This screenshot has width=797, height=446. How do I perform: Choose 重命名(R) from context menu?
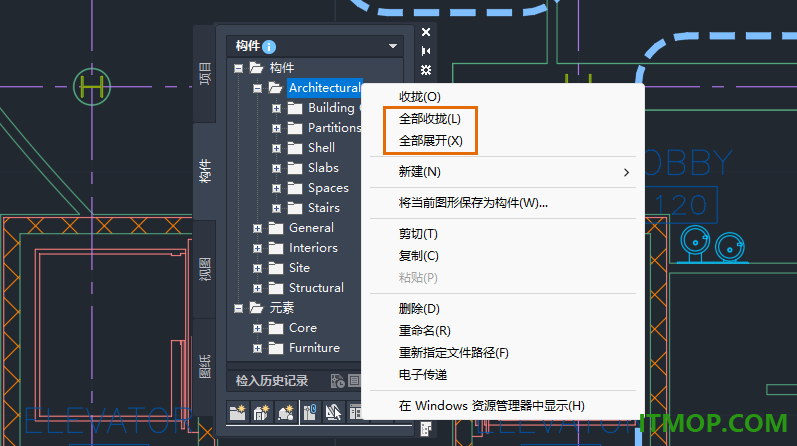click(424, 331)
